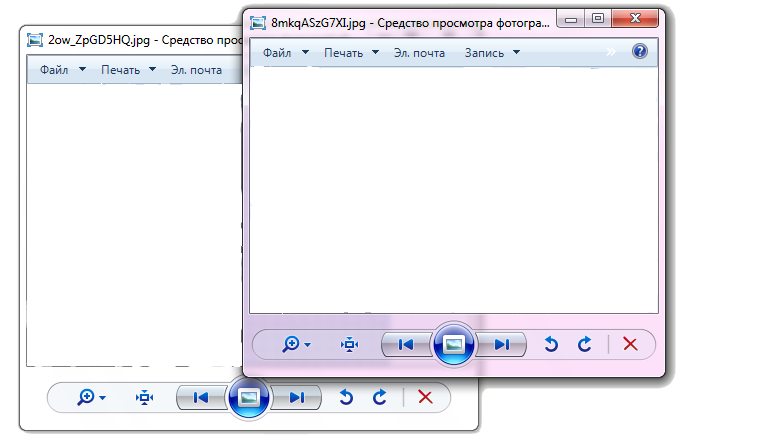
Task: Delete the 8mkqASzG7XI.jpg photo with the red X
Action: 630,344
